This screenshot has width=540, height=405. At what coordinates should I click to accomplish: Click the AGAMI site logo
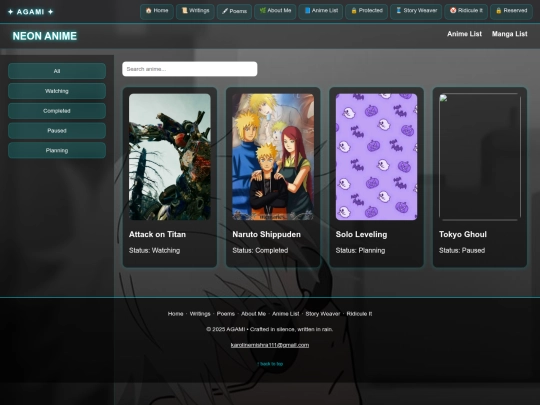point(31,12)
